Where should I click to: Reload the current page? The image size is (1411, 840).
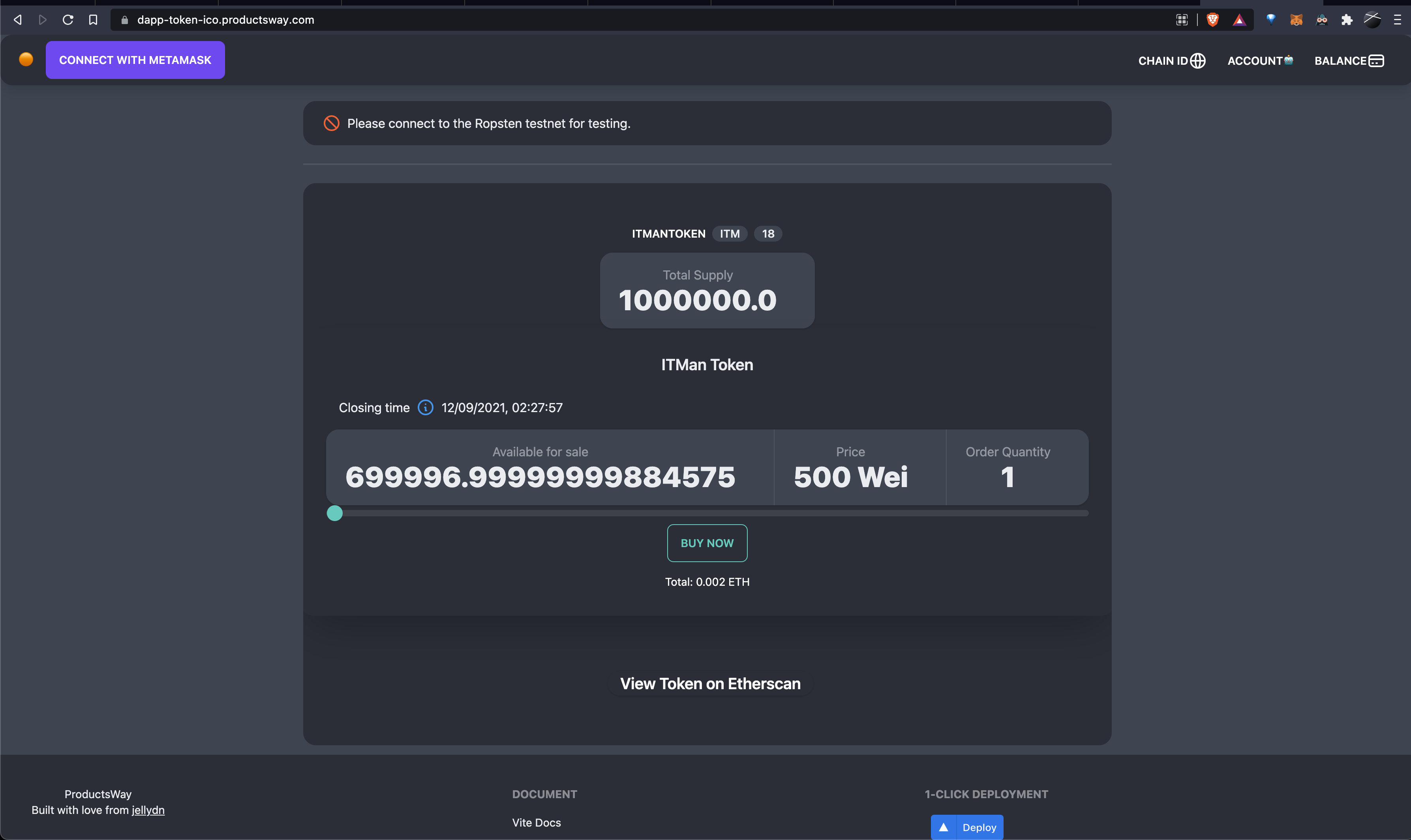coord(68,20)
